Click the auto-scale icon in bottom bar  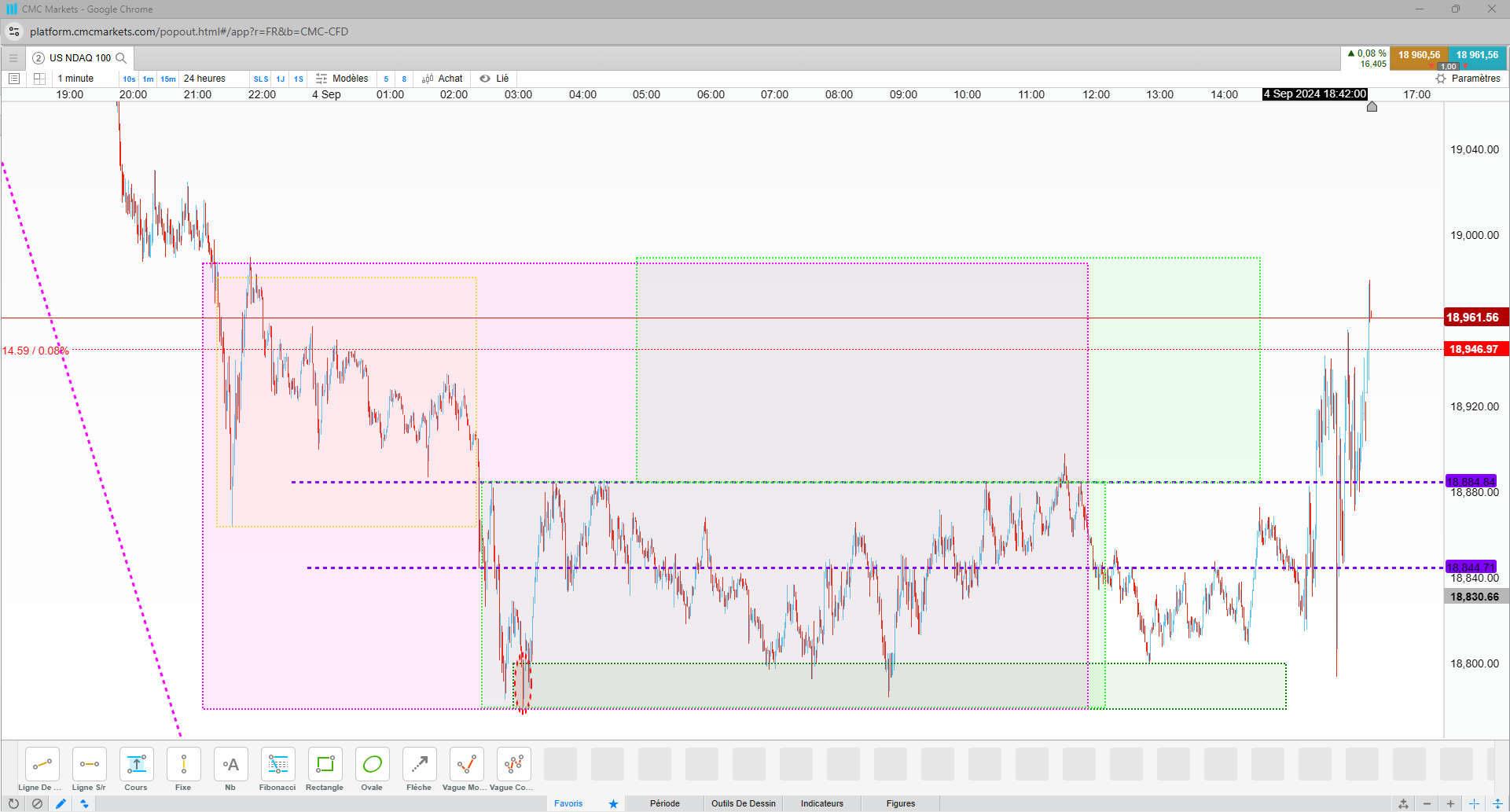pos(1403,803)
